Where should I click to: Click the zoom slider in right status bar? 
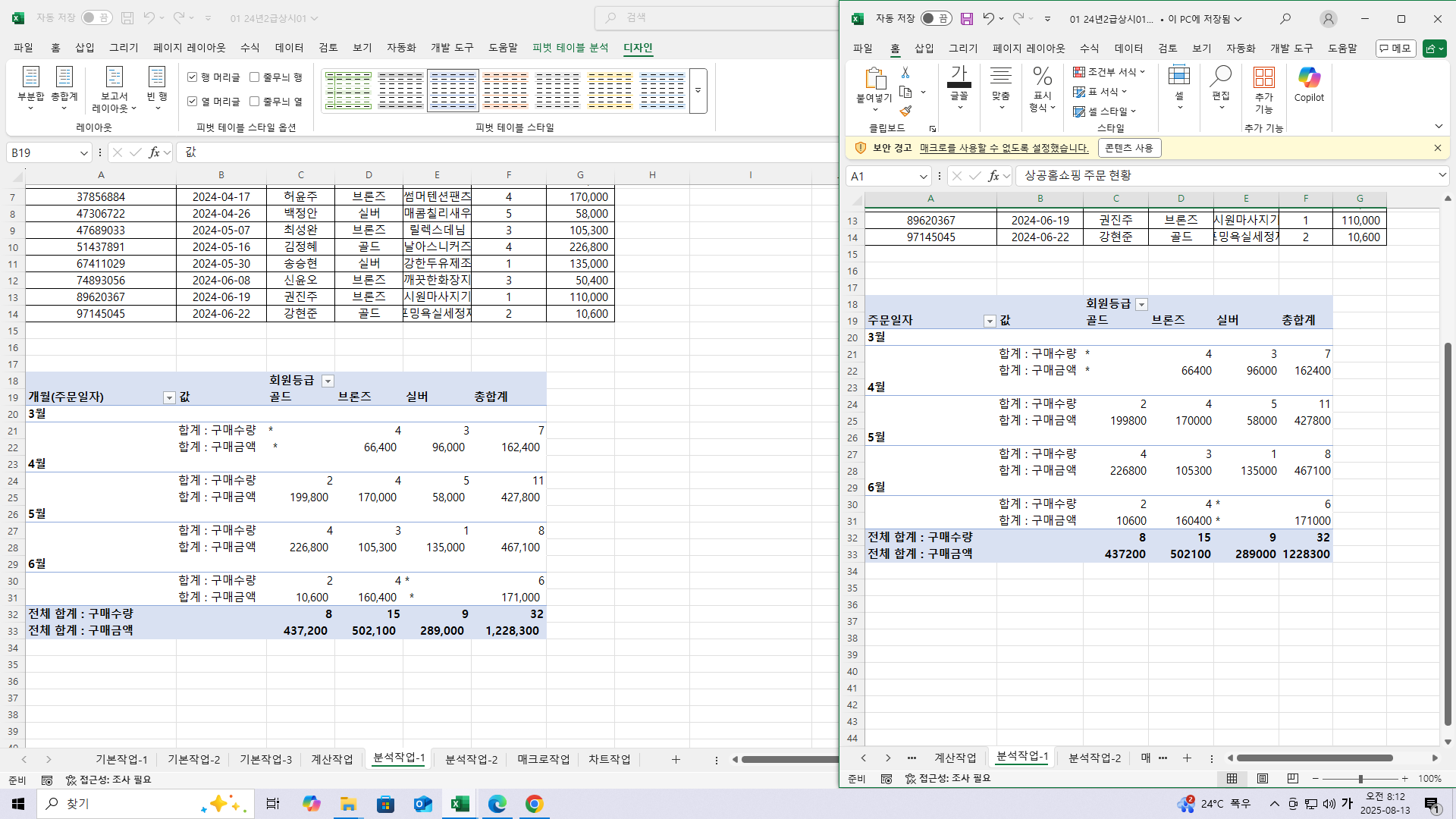coord(1360,779)
